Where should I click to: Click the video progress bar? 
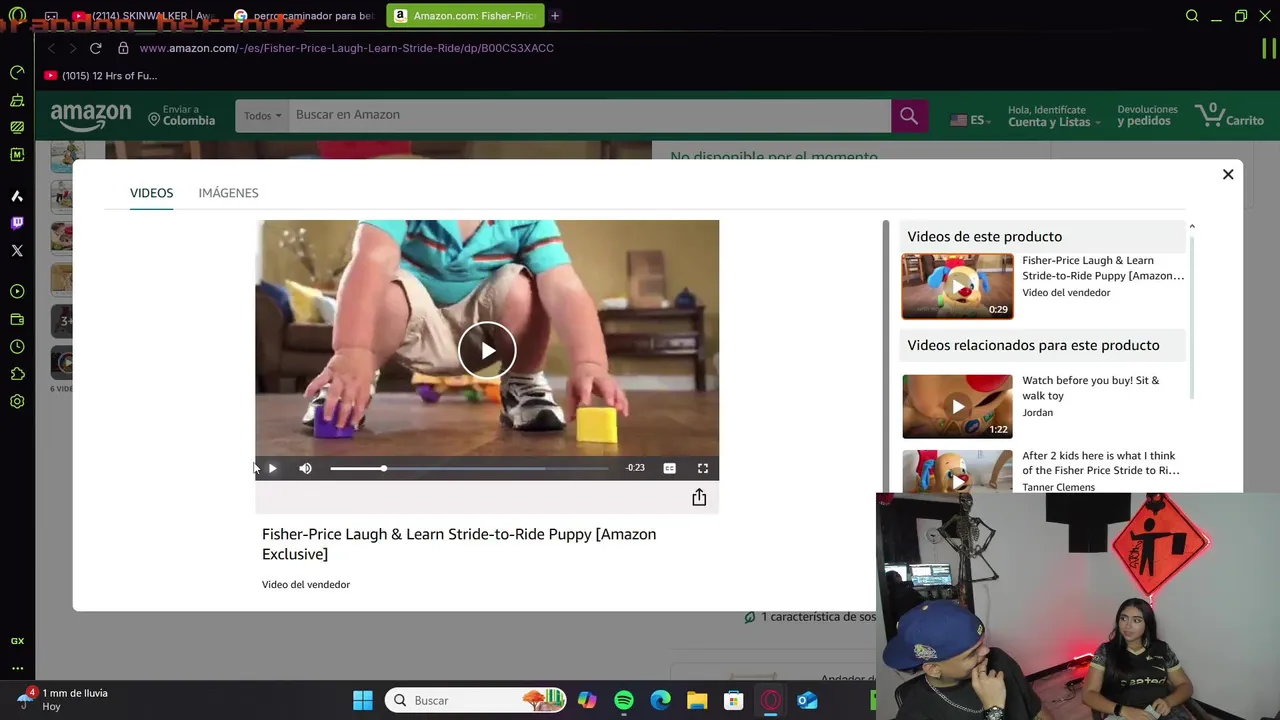click(469, 468)
